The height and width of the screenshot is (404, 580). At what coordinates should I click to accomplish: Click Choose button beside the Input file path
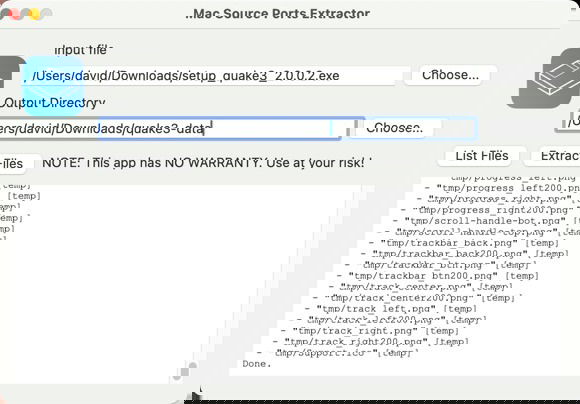tap(450, 75)
